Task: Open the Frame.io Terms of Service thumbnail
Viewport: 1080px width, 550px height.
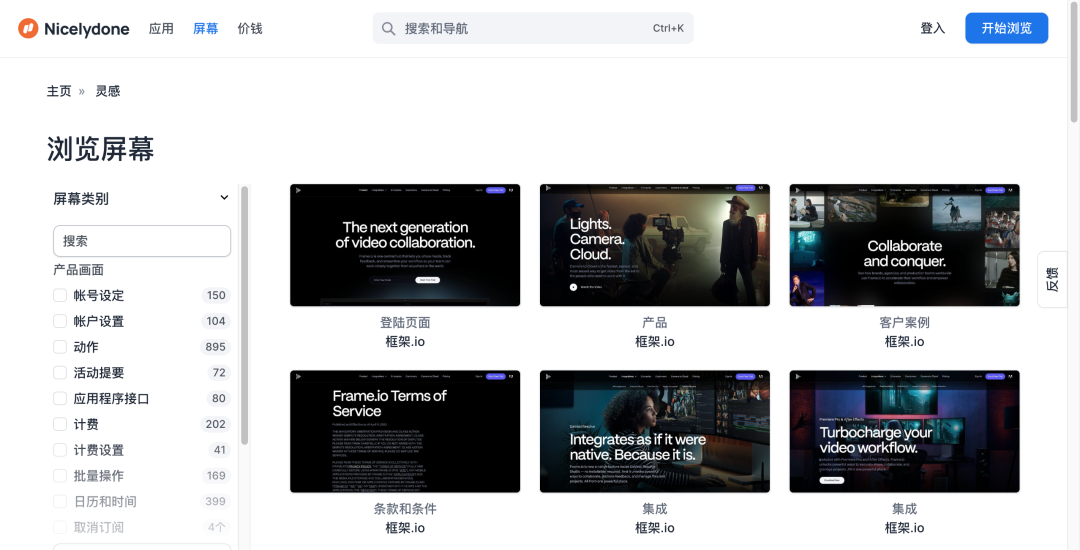Action: [405, 432]
